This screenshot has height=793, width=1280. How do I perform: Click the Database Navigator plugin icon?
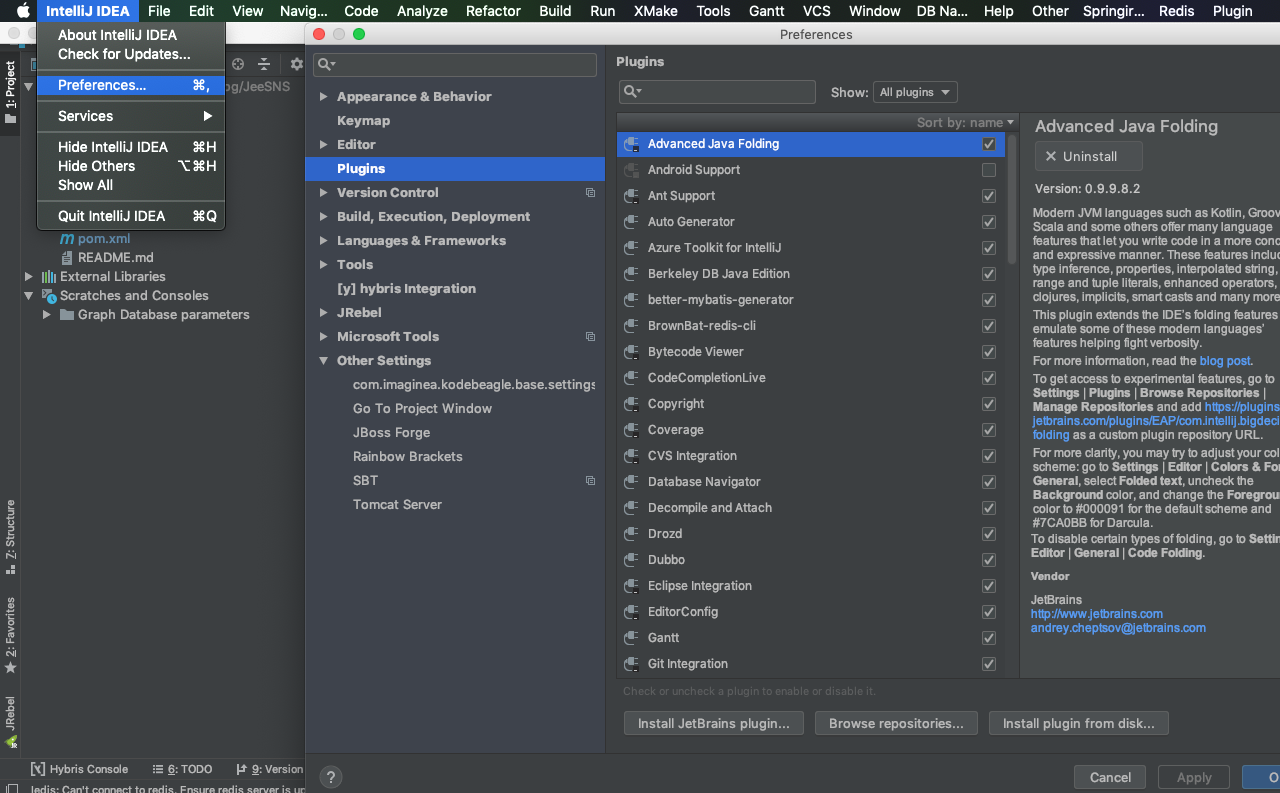pos(631,482)
